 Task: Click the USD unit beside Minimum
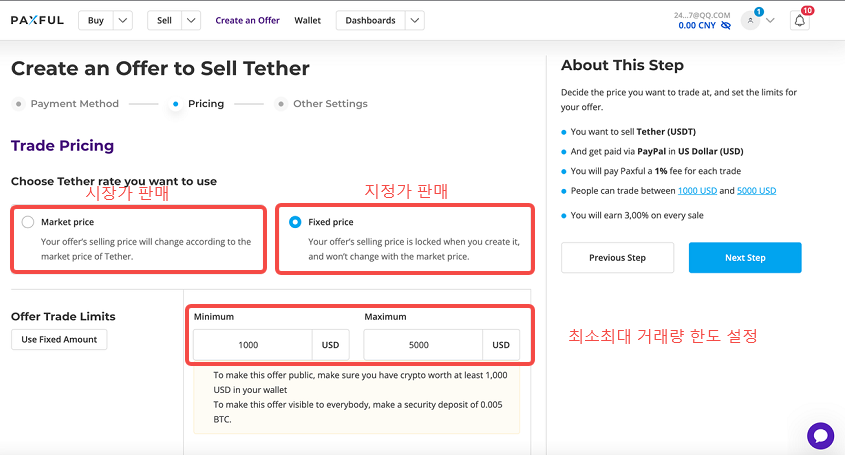(x=330, y=345)
